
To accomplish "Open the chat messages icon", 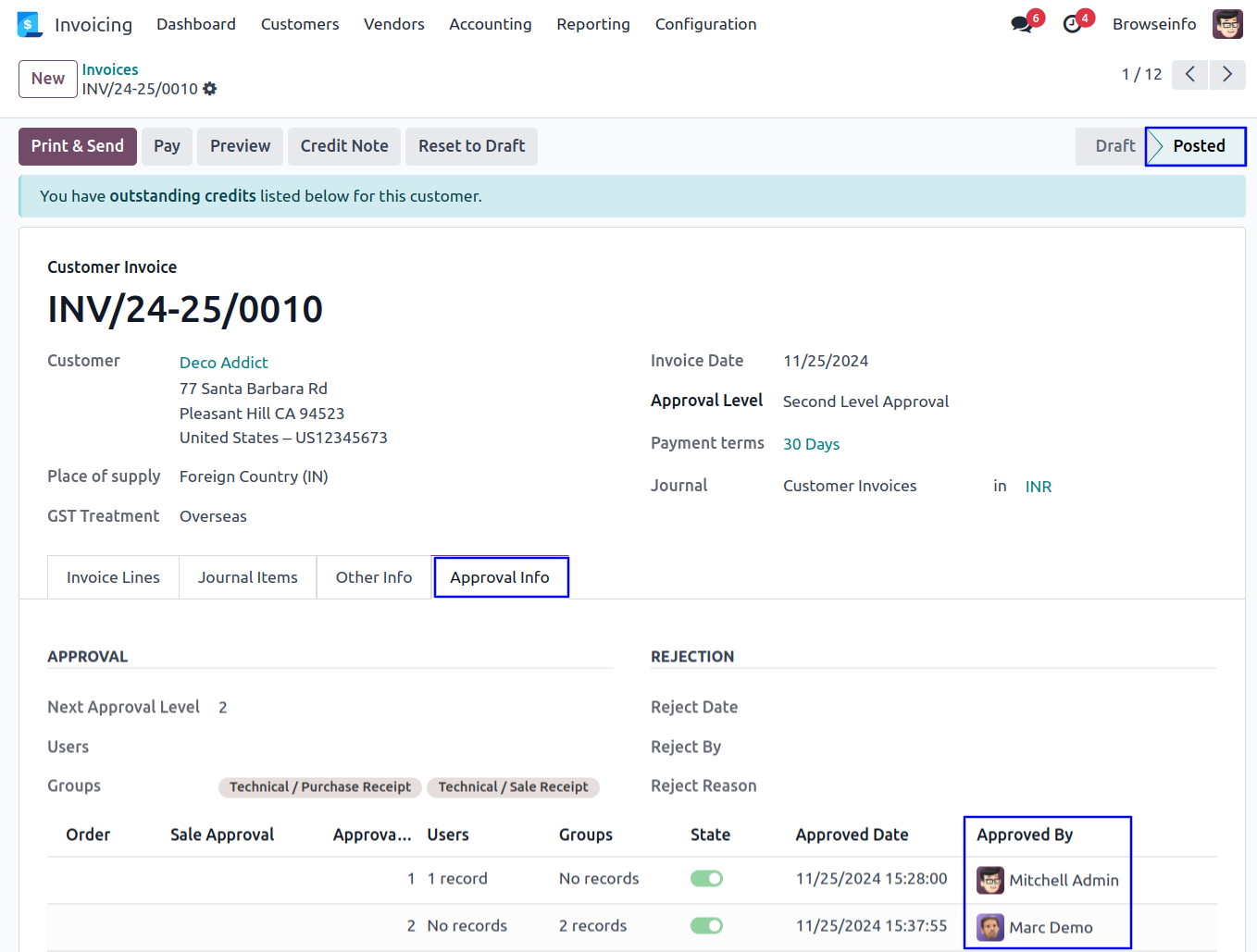I will (1022, 24).
